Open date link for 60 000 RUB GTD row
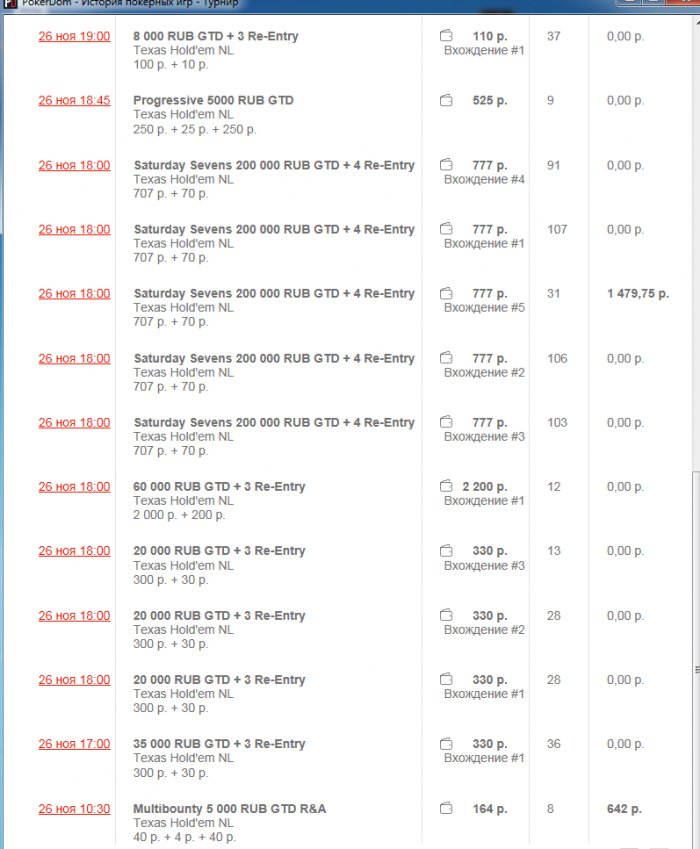 point(74,487)
